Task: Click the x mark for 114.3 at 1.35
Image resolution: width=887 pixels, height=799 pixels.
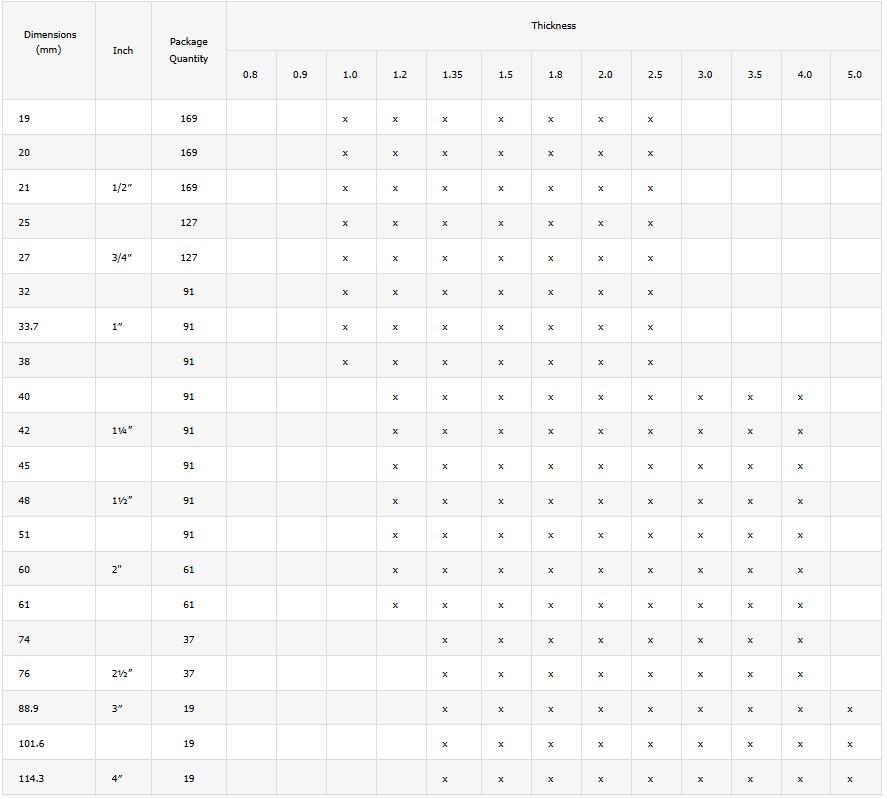Action: point(445,779)
